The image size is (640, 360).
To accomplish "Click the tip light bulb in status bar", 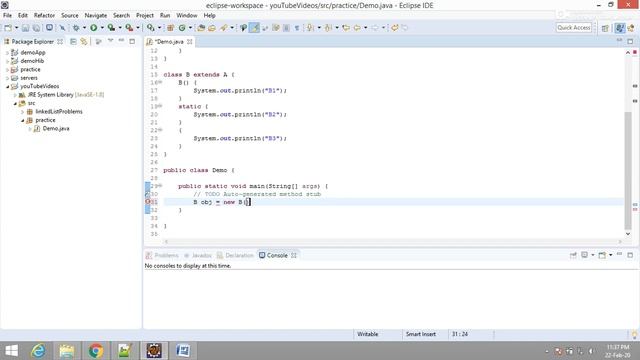I will coord(634,334).
